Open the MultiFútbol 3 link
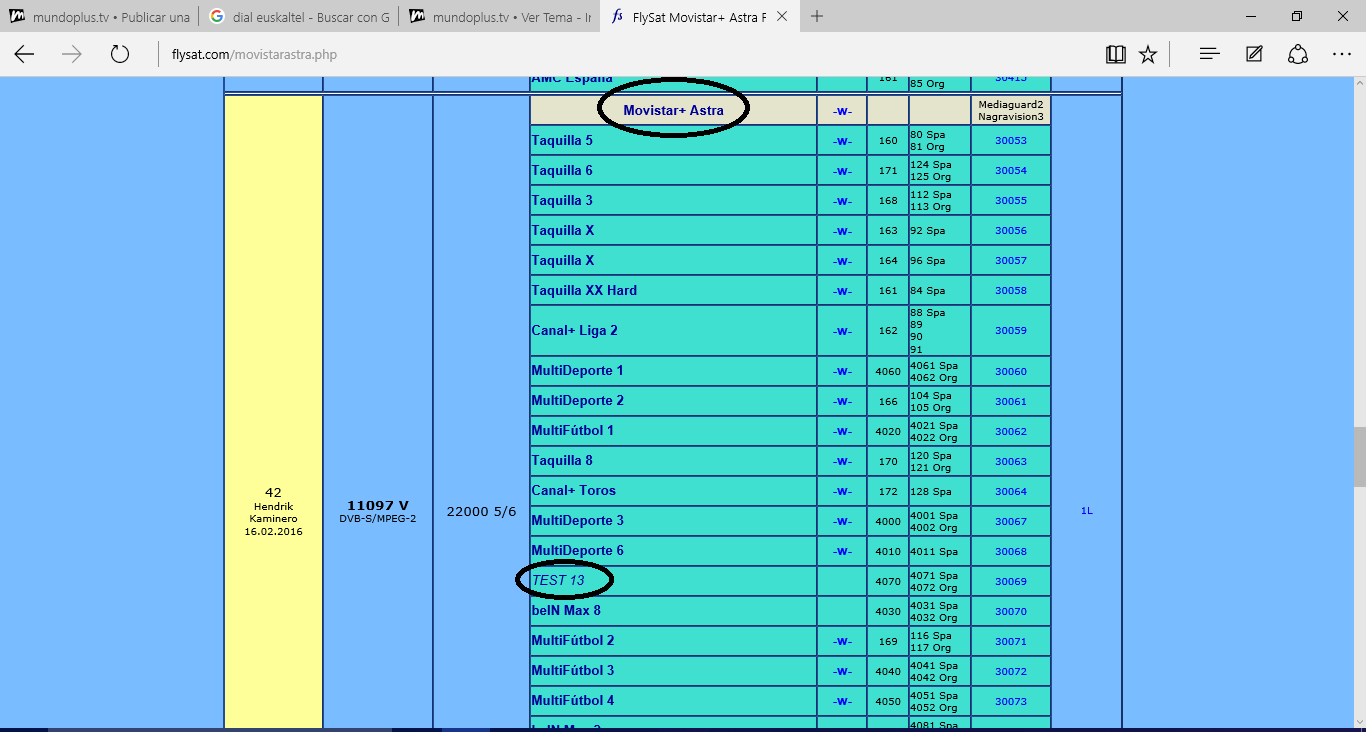 573,670
